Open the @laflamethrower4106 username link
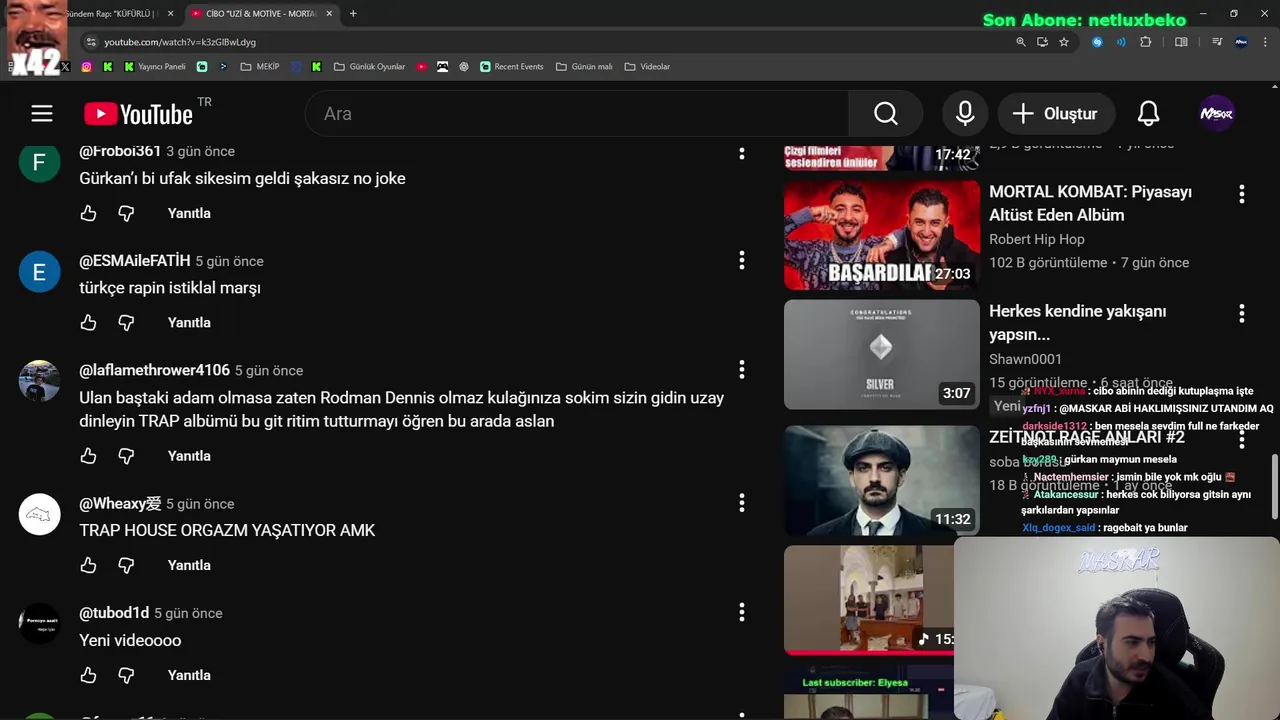 (x=154, y=370)
